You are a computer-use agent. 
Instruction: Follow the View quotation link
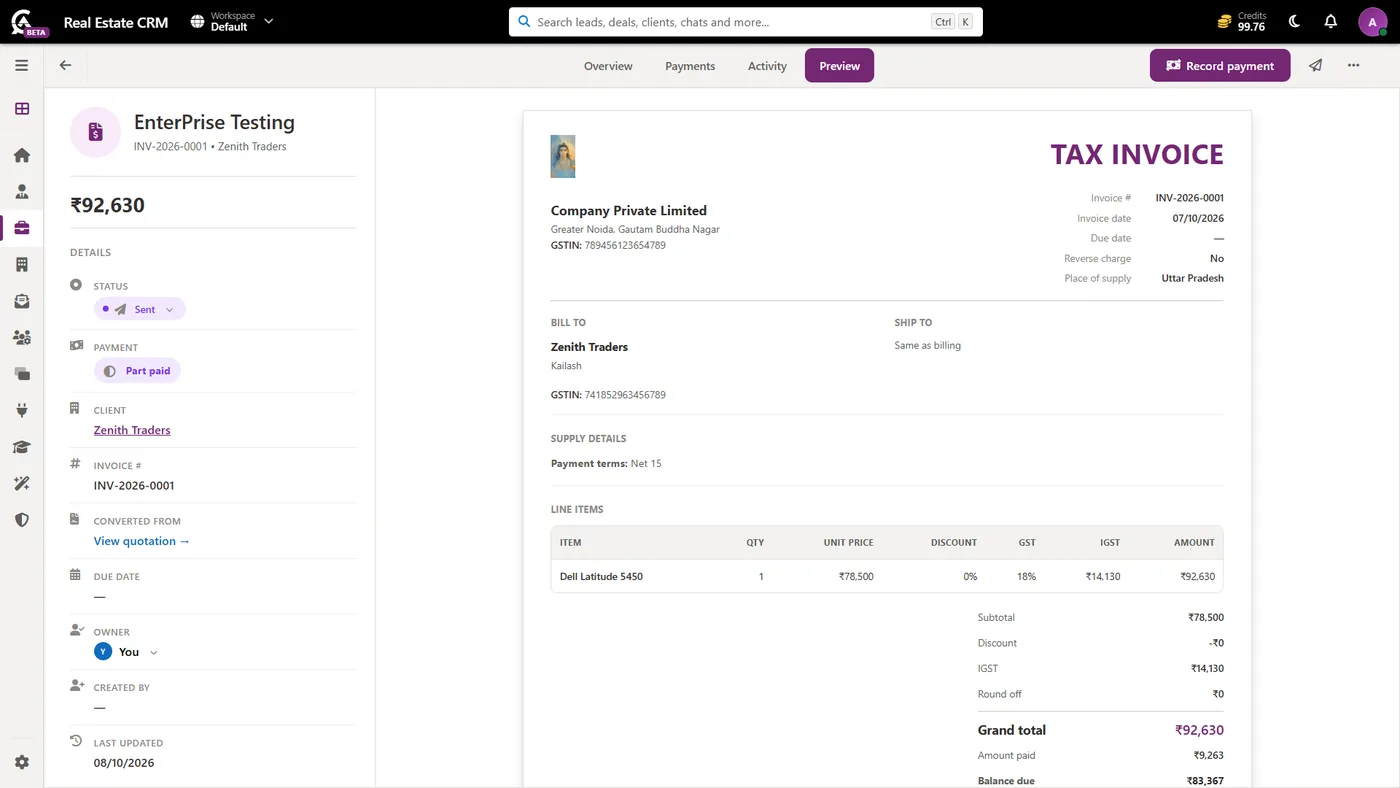click(142, 541)
